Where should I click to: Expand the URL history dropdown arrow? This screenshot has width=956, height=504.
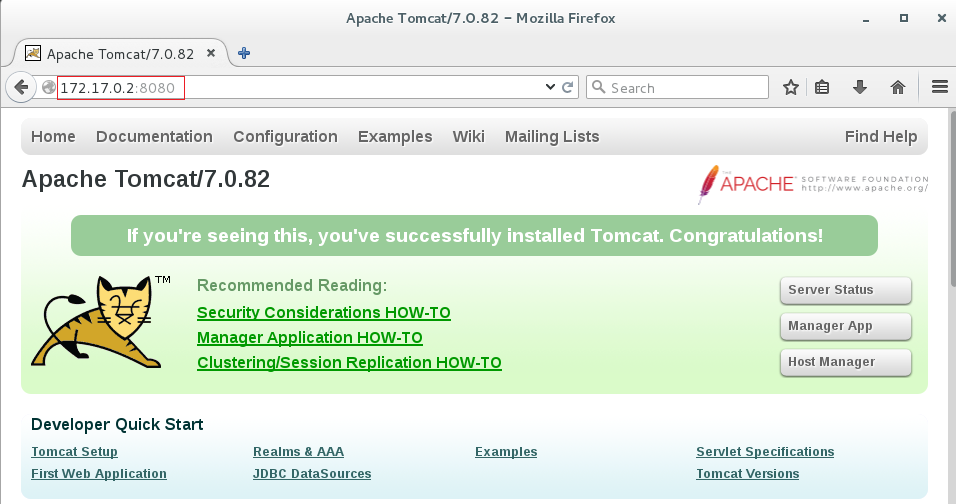[550, 88]
